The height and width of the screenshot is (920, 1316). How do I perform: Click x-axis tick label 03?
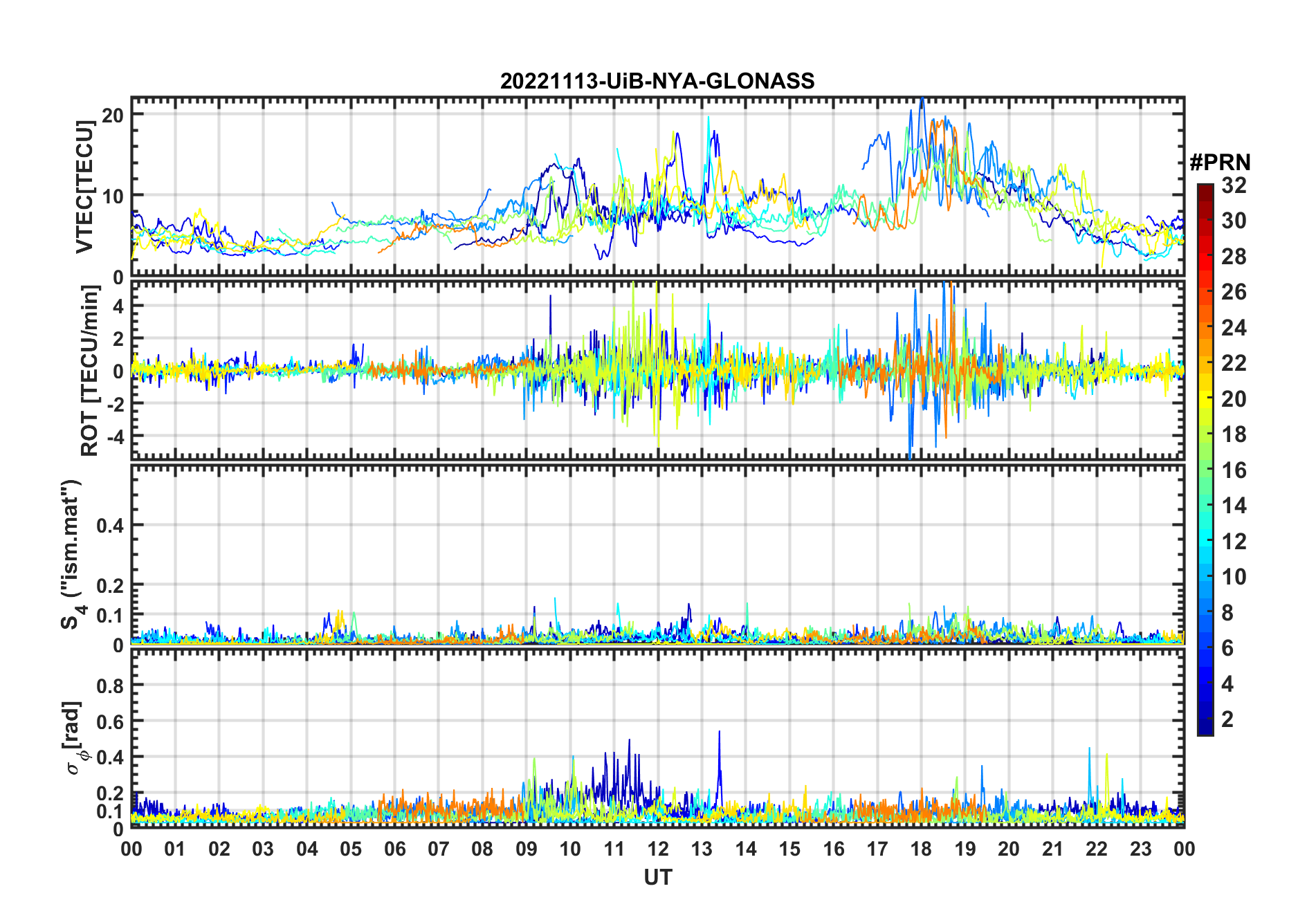[x=263, y=849]
